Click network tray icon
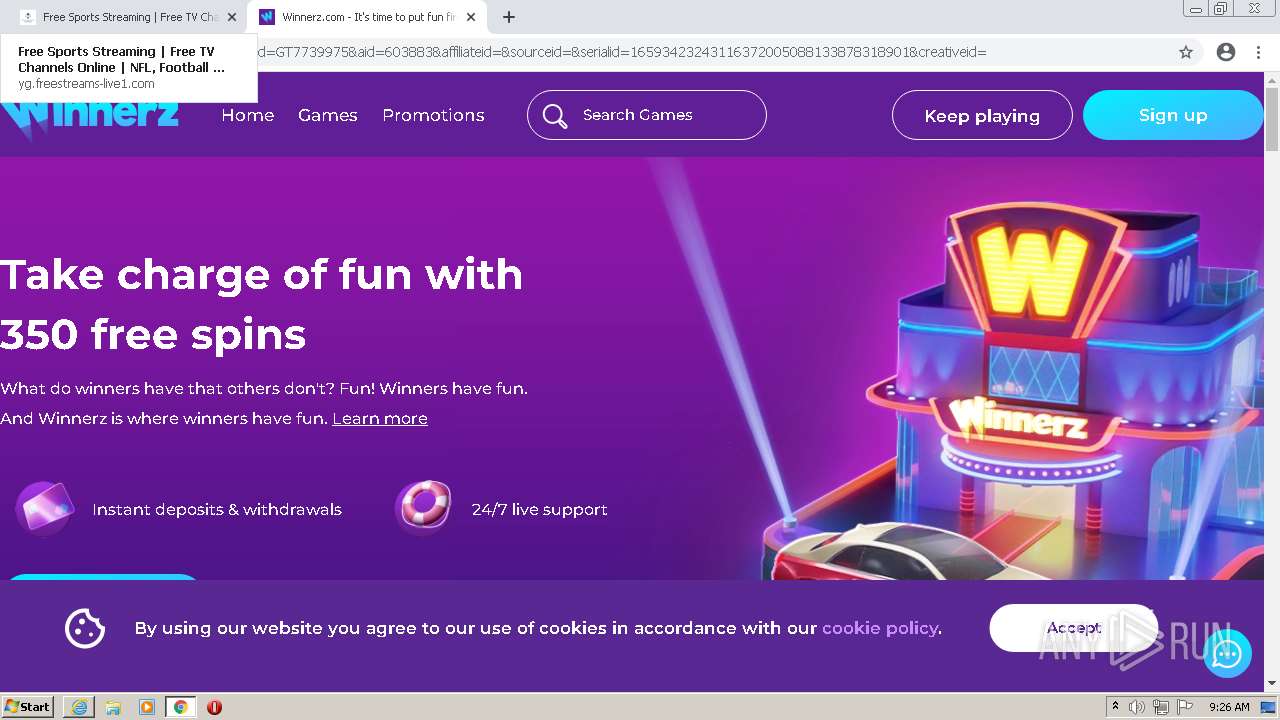1280x720 pixels. coord(1161,707)
